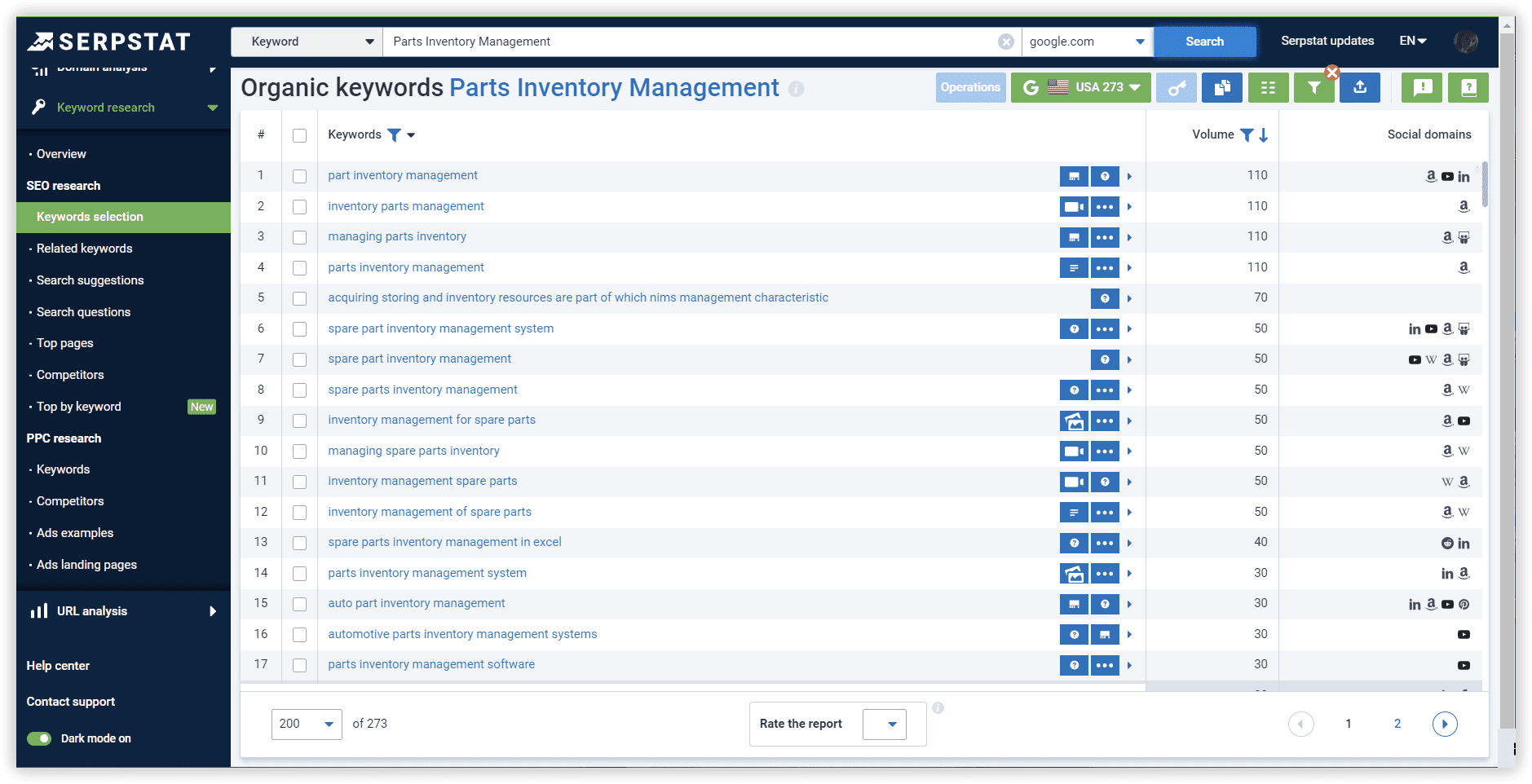The height and width of the screenshot is (784, 1532).
Task: Open the keyword research key icon tool
Action: point(1177,87)
